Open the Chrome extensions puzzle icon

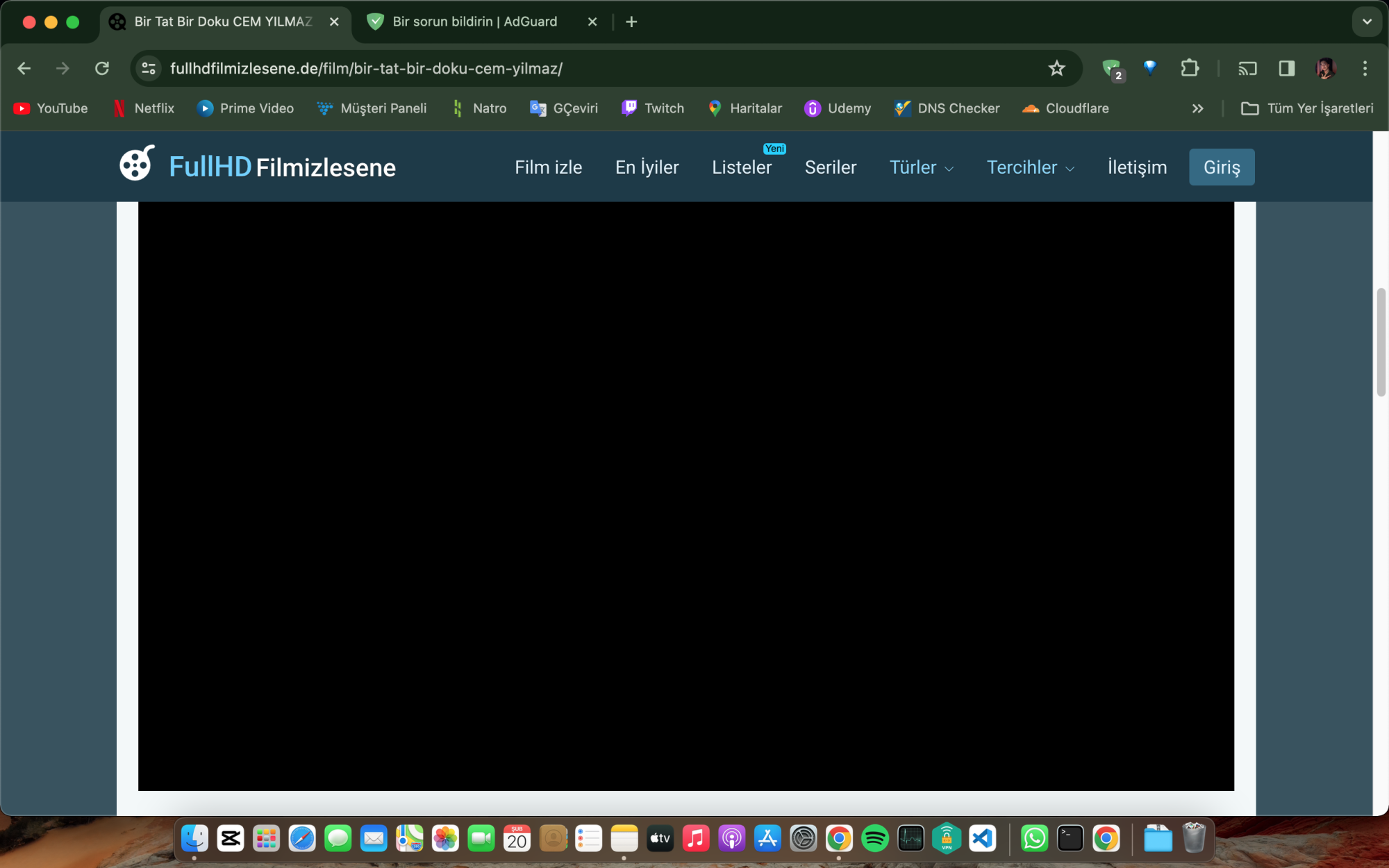1190,69
